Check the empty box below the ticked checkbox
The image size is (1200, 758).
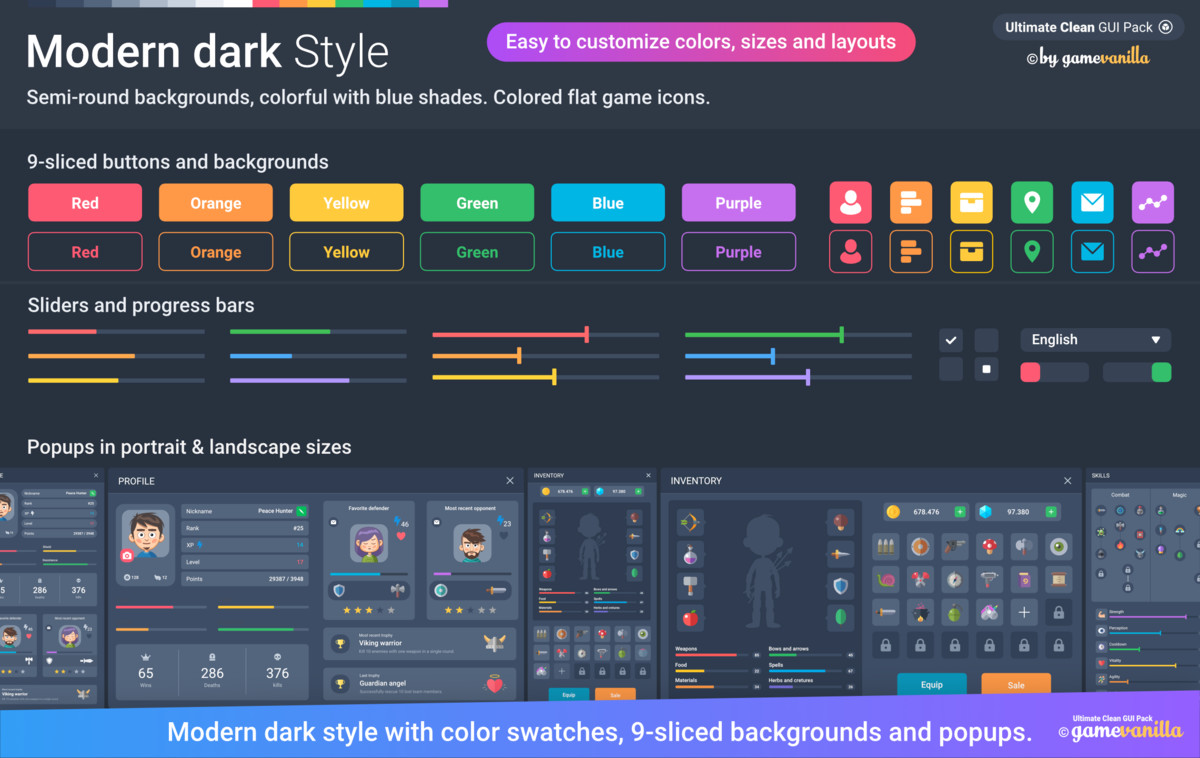951,369
